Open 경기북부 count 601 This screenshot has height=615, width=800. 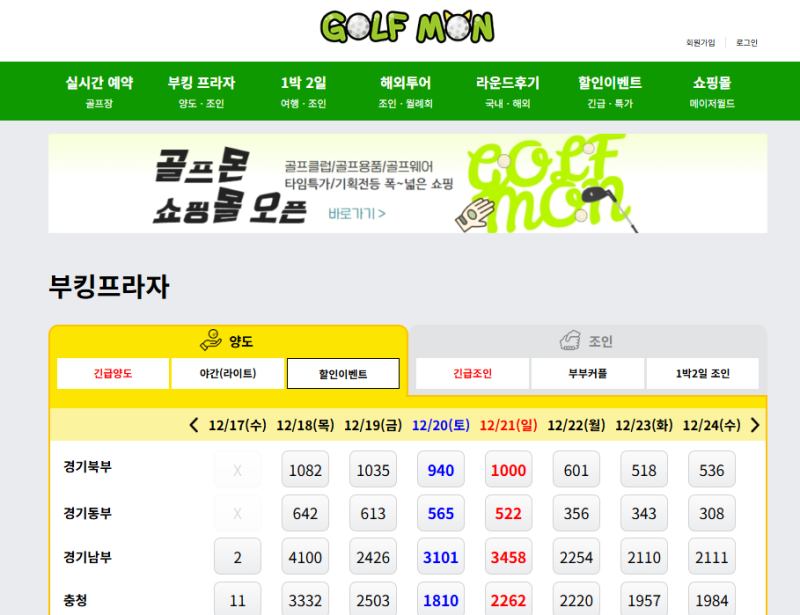pos(576,470)
